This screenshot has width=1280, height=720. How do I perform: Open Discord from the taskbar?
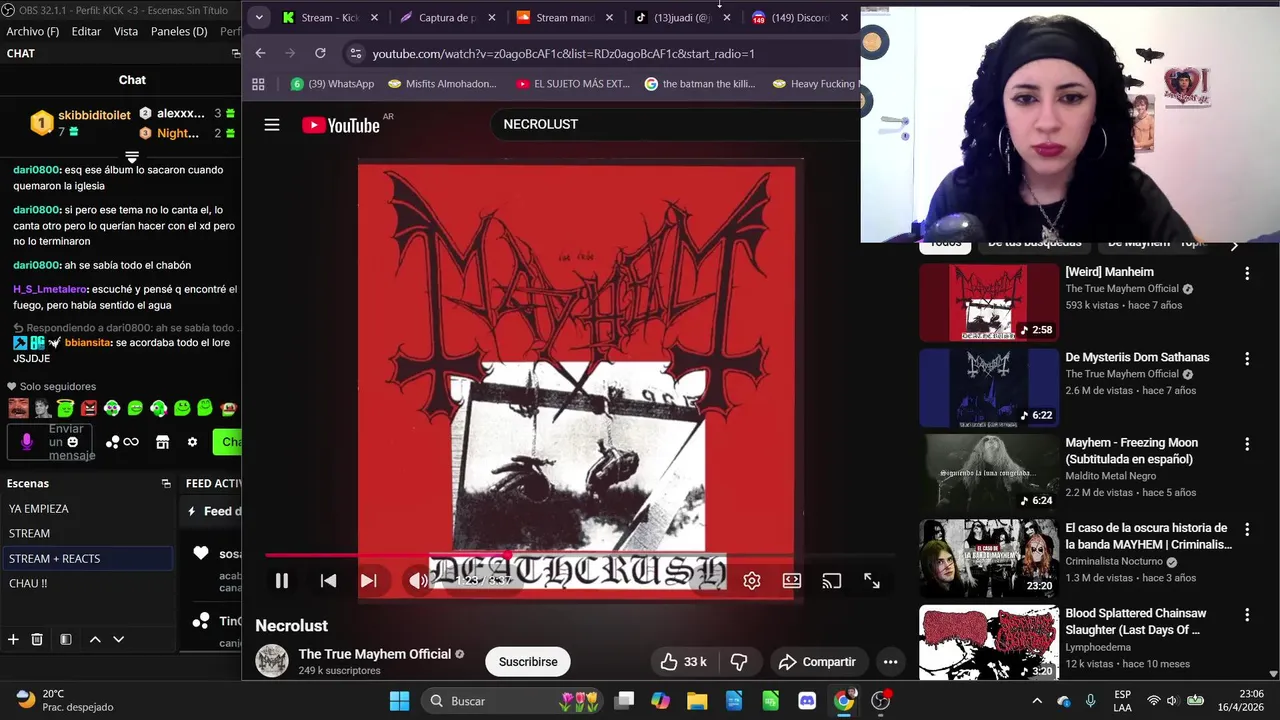(807, 701)
